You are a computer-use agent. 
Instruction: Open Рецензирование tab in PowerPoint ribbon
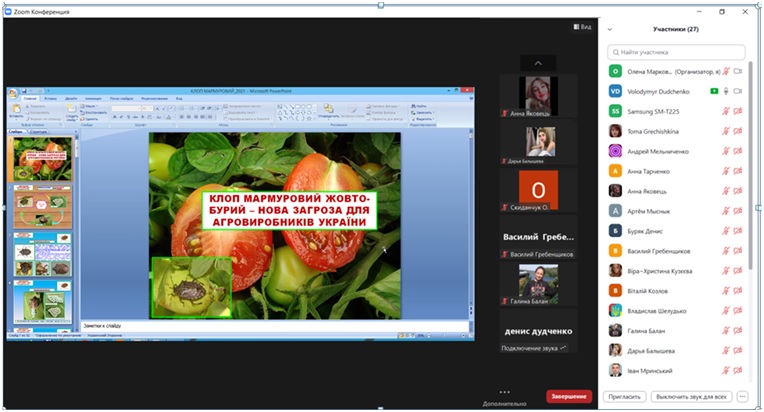point(154,98)
